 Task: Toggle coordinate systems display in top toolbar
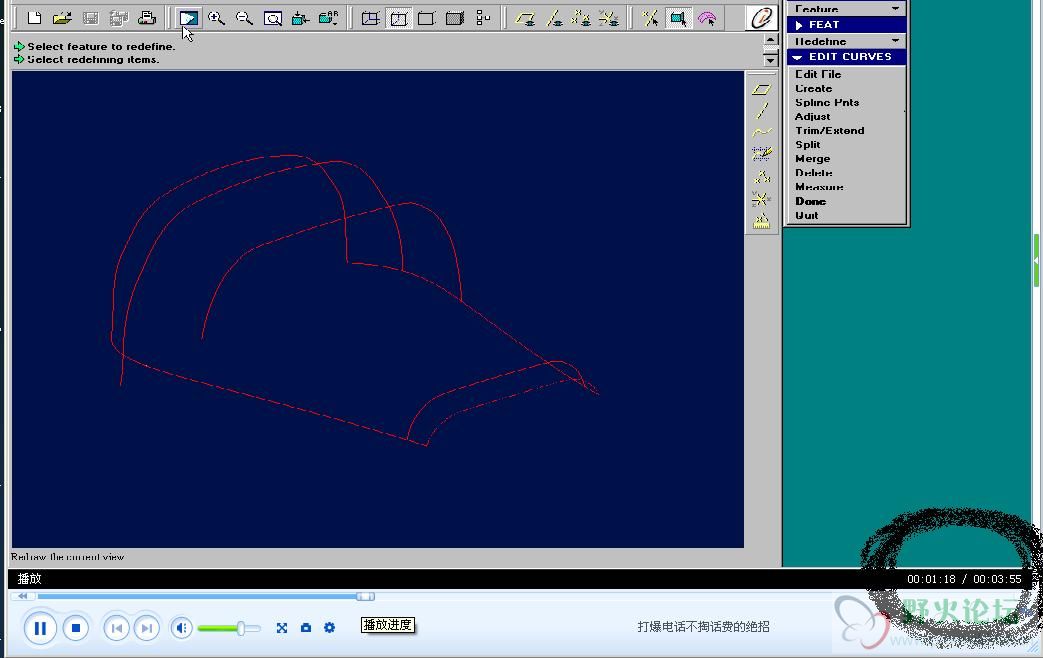pos(609,19)
